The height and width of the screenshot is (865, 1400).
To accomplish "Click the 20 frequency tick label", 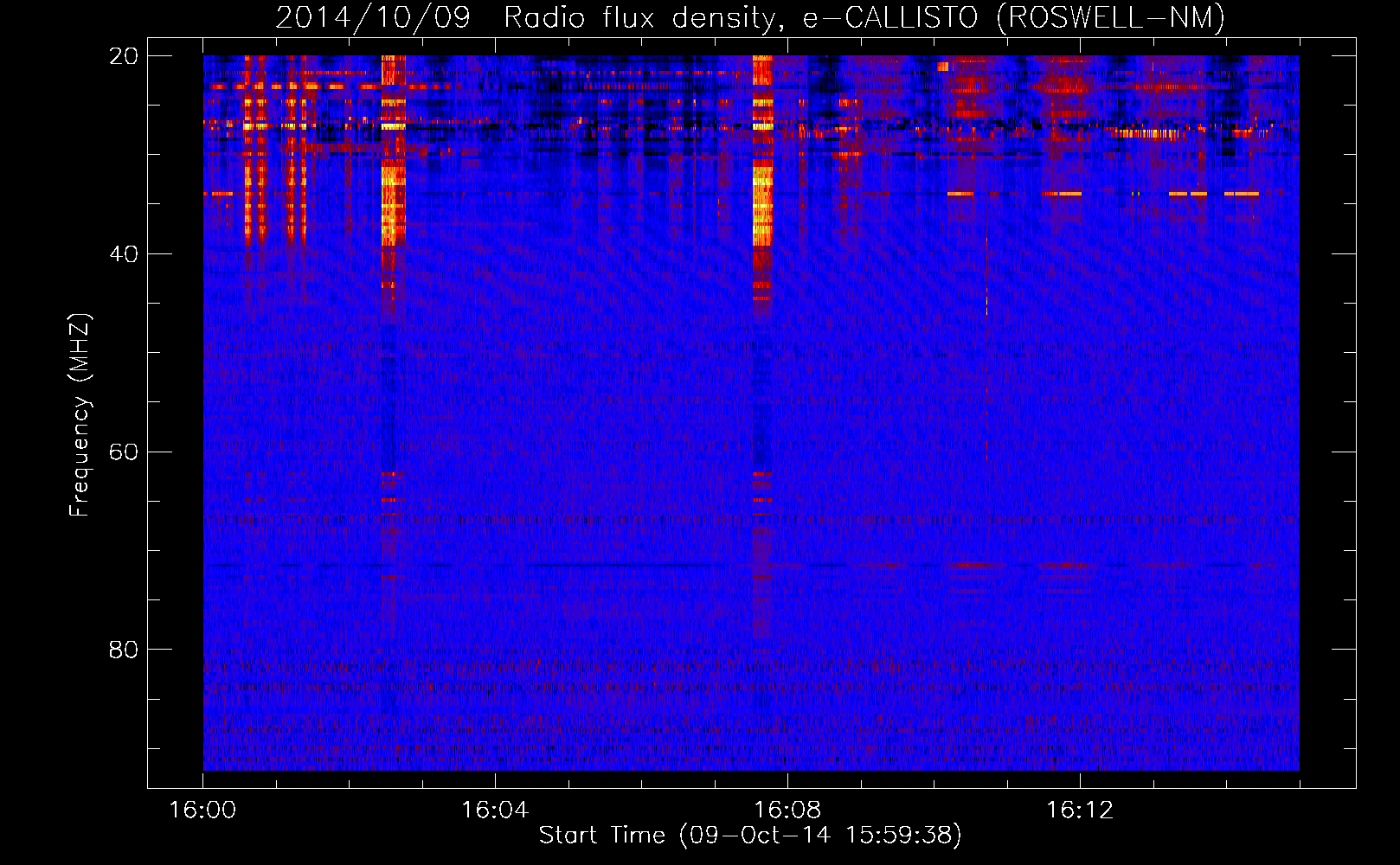I will click(x=124, y=56).
